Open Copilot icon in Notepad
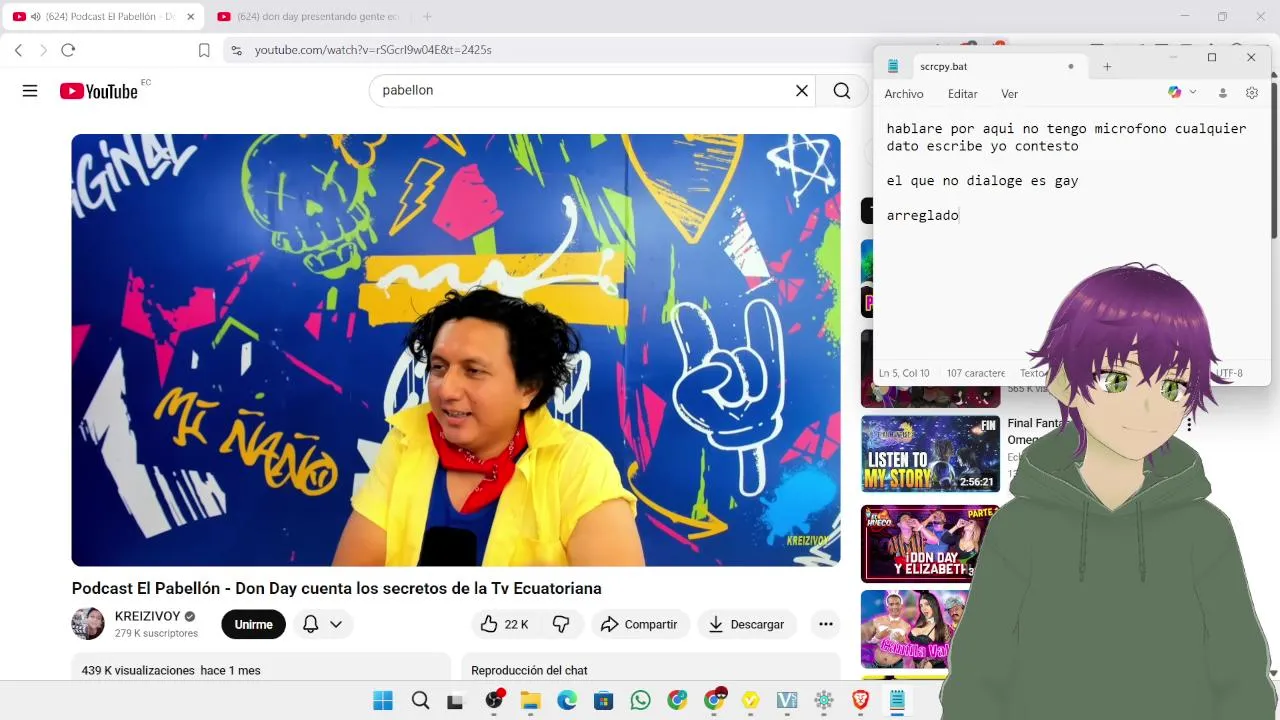 (x=1175, y=93)
